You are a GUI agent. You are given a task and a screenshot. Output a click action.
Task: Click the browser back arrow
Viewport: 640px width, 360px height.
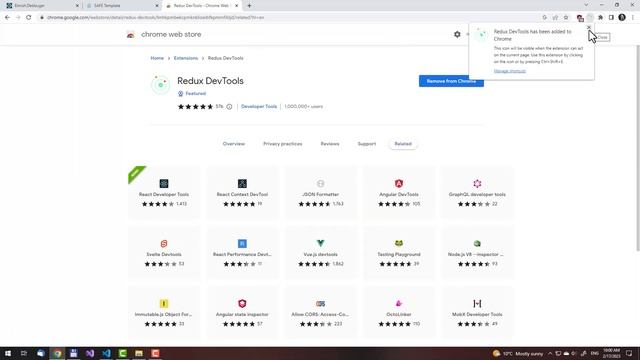coord(7,18)
